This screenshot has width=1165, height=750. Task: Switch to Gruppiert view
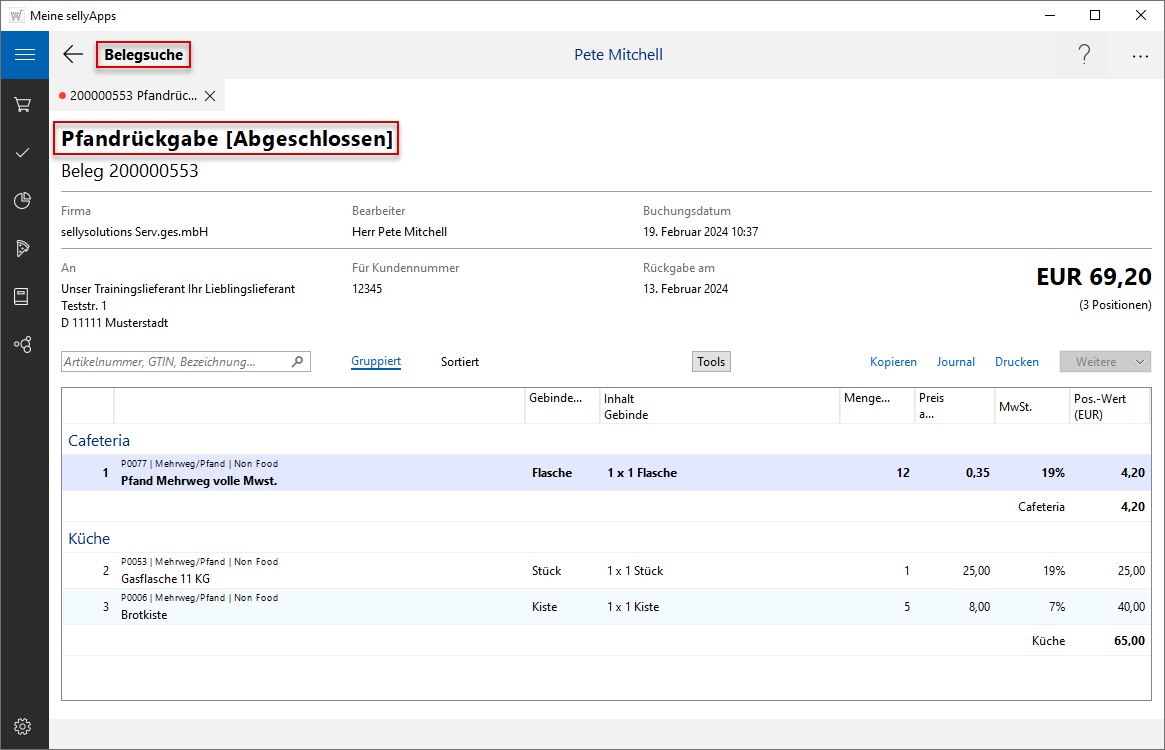(376, 362)
